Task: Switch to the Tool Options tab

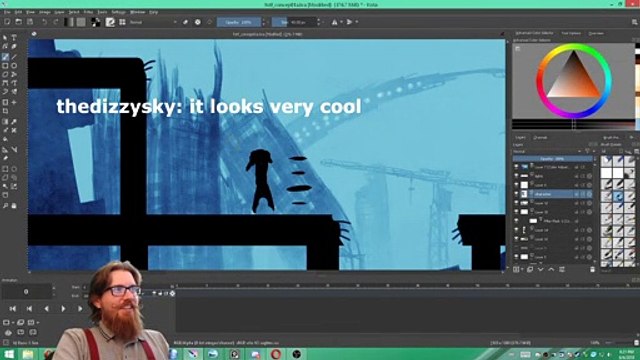Action: click(571, 33)
